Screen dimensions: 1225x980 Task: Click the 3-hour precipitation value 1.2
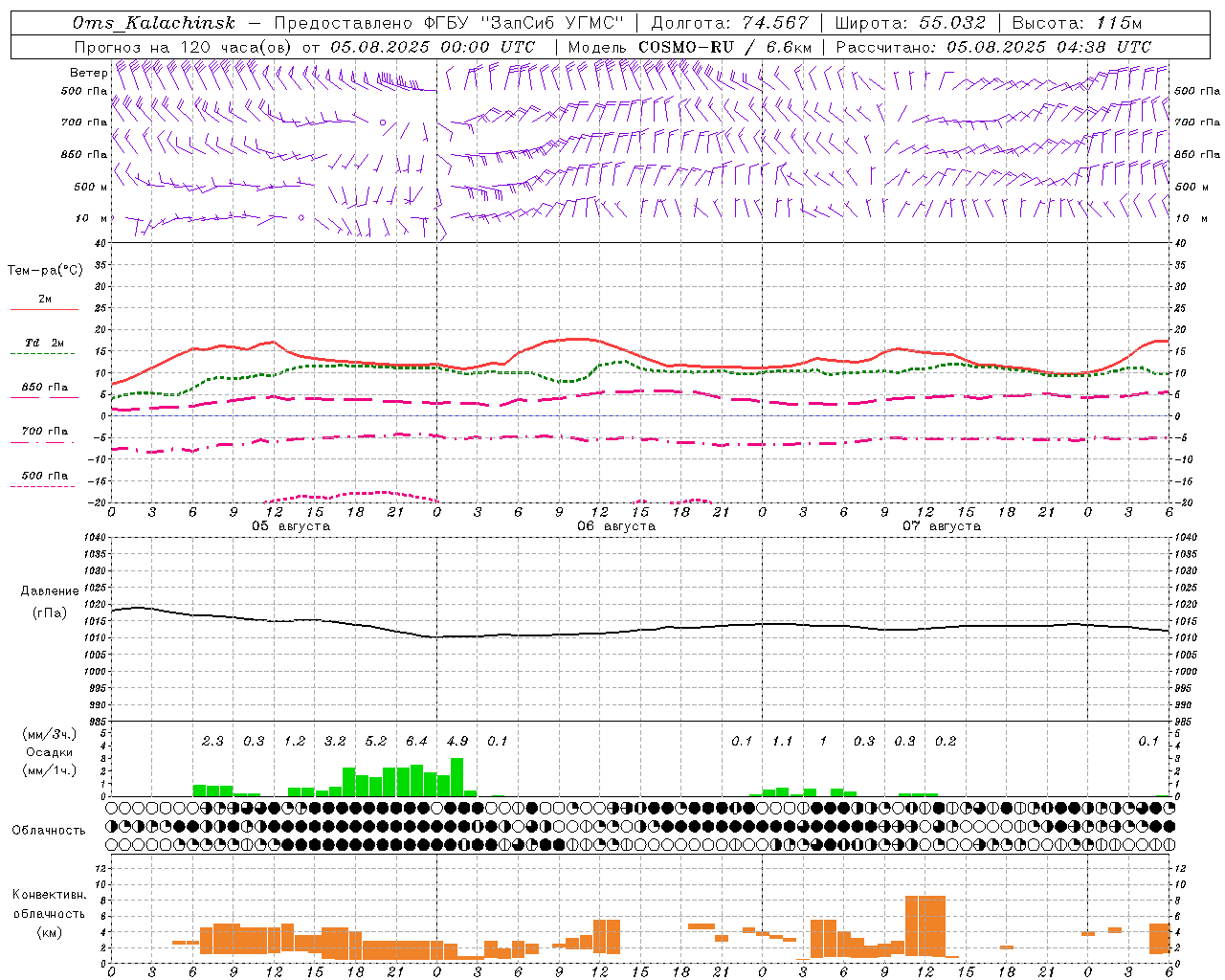coord(294,742)
